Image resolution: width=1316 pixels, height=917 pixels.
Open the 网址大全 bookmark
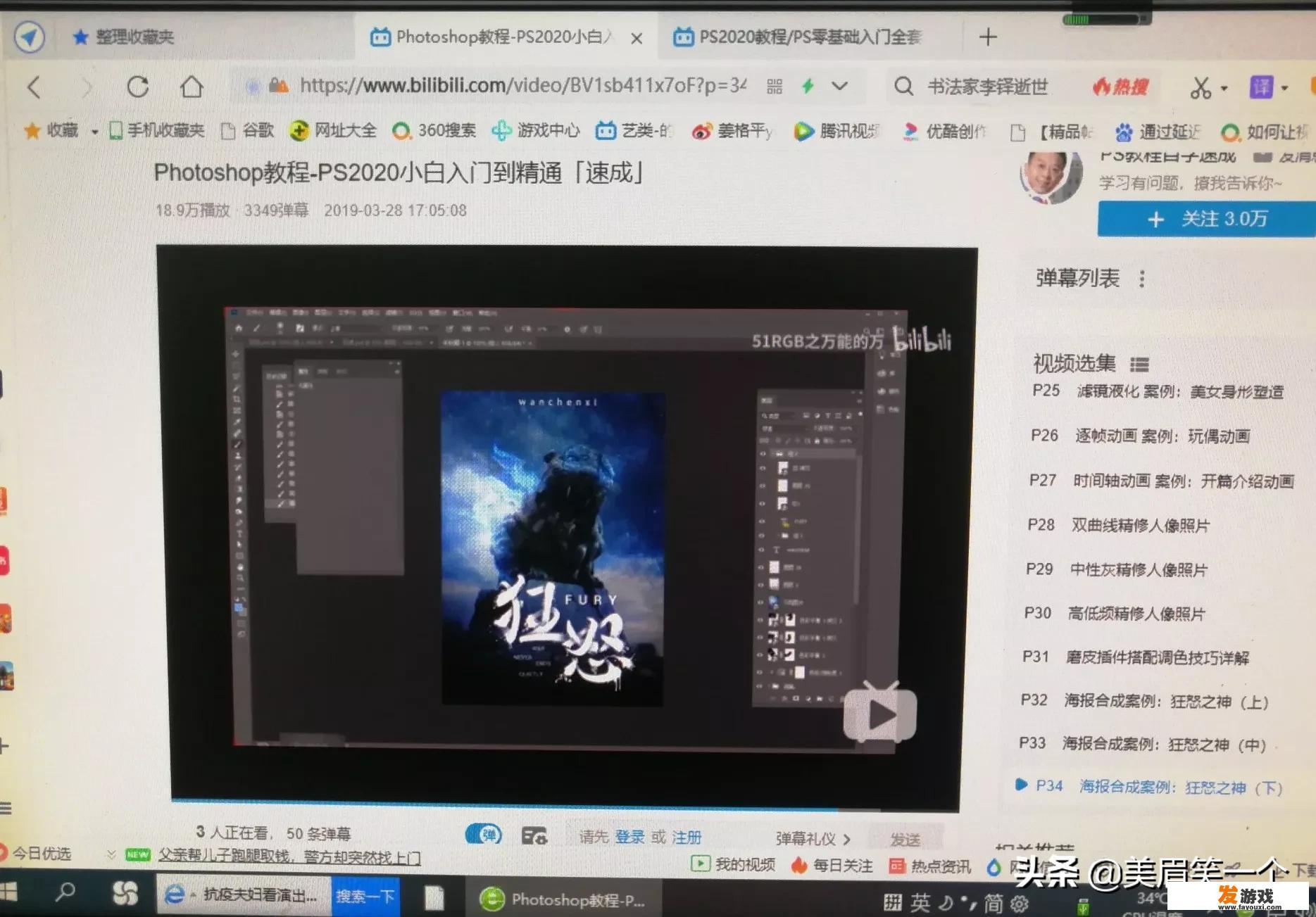[333, 130]
